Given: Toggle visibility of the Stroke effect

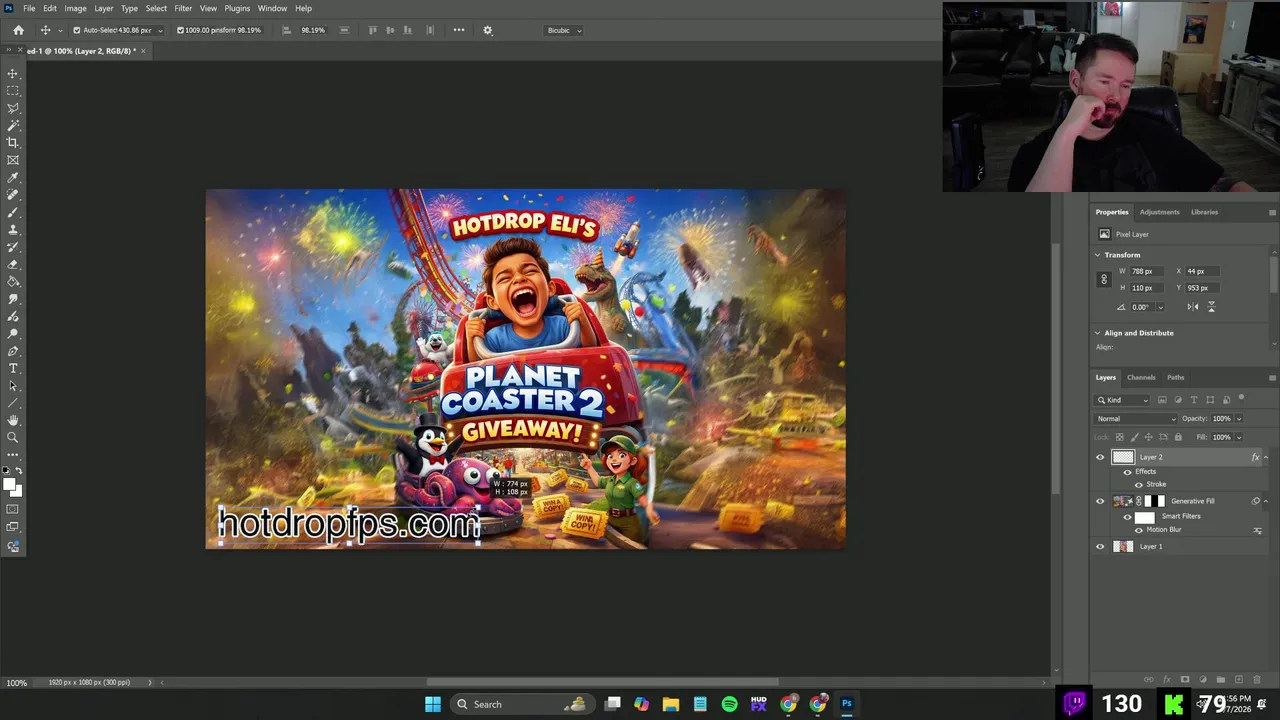Looking at the screenshot, I should pos(1138,485).
